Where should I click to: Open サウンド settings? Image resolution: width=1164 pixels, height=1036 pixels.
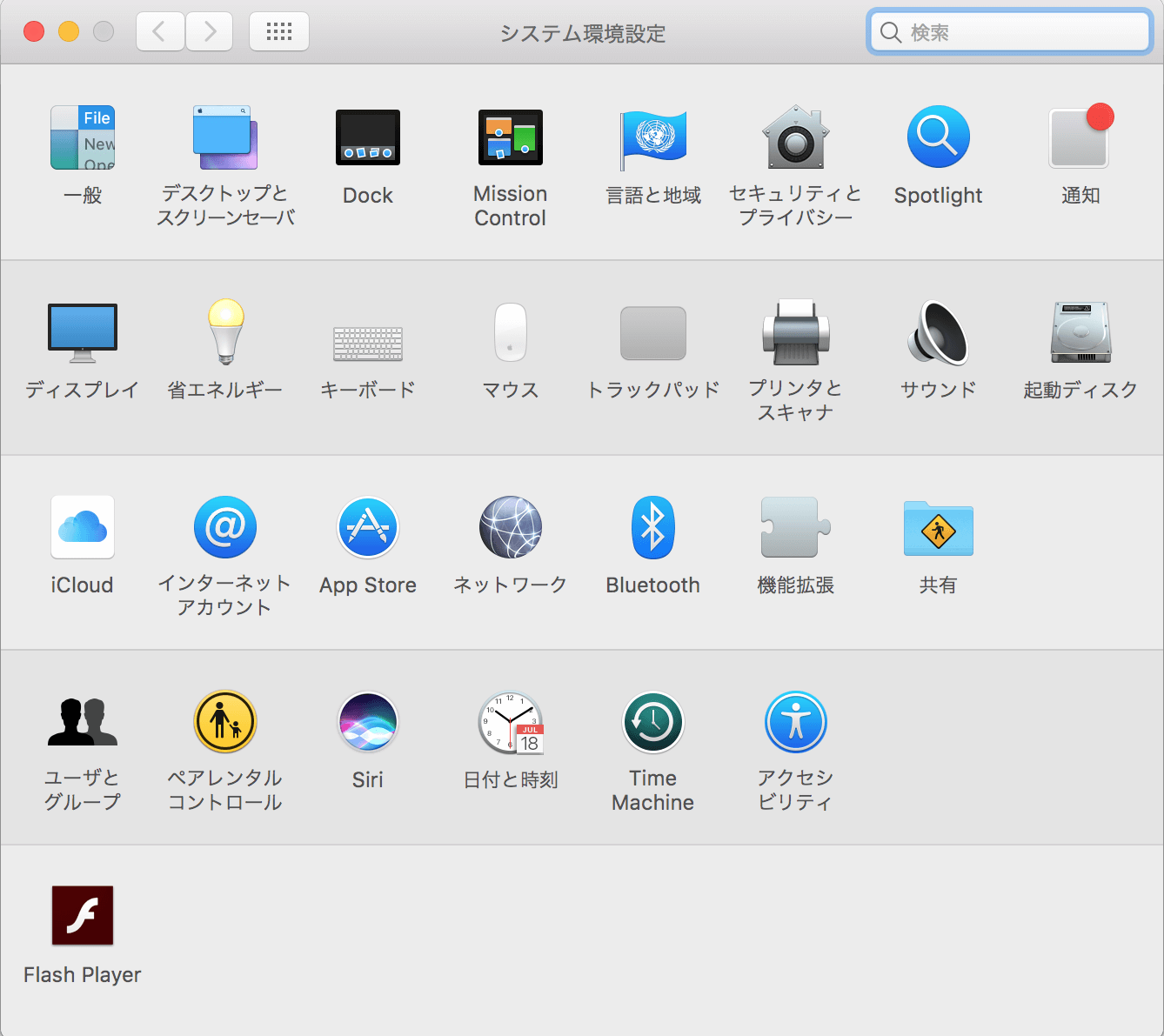938,333
